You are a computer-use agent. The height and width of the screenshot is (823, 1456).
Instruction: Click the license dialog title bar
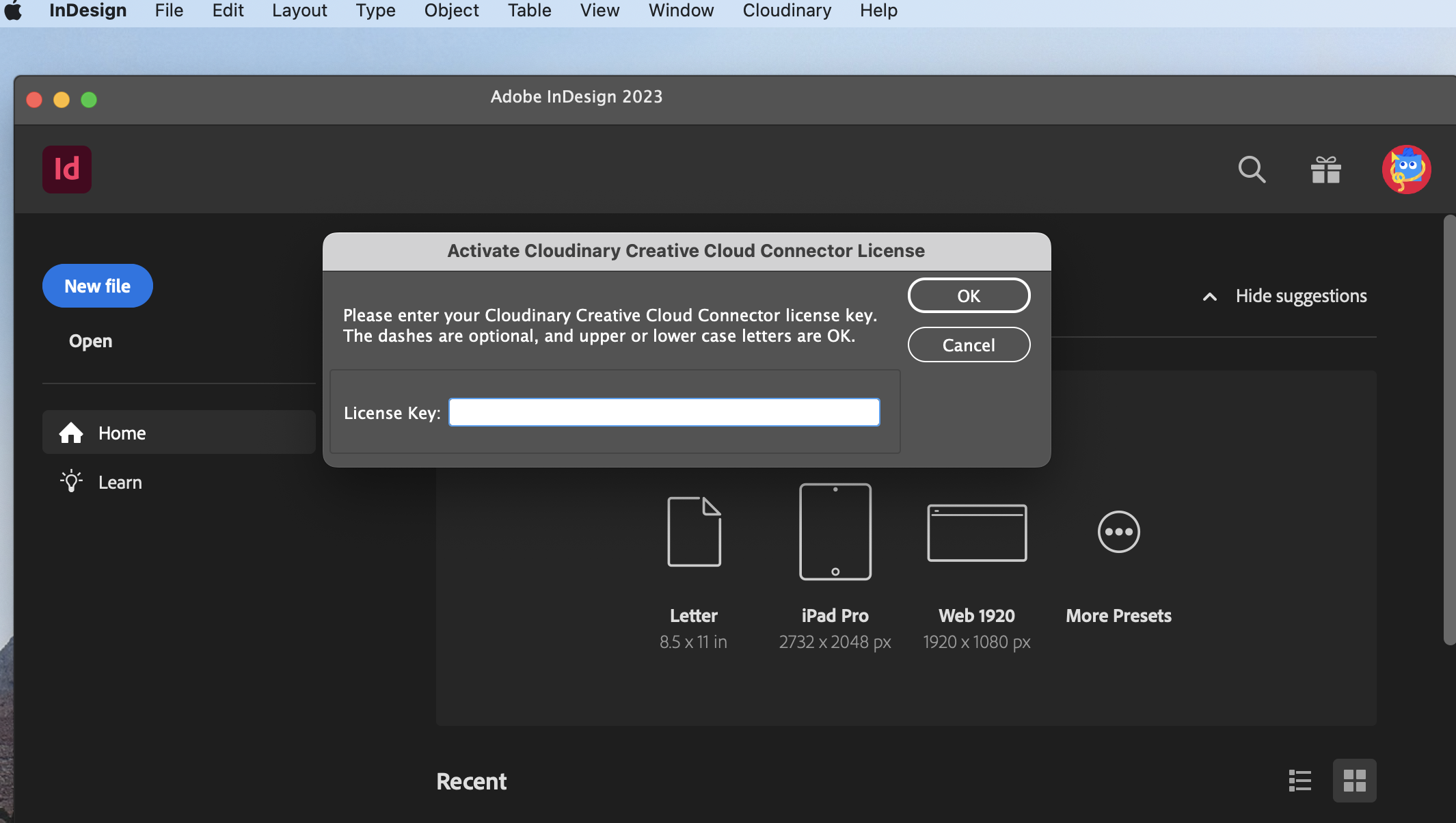pos(686,251)
